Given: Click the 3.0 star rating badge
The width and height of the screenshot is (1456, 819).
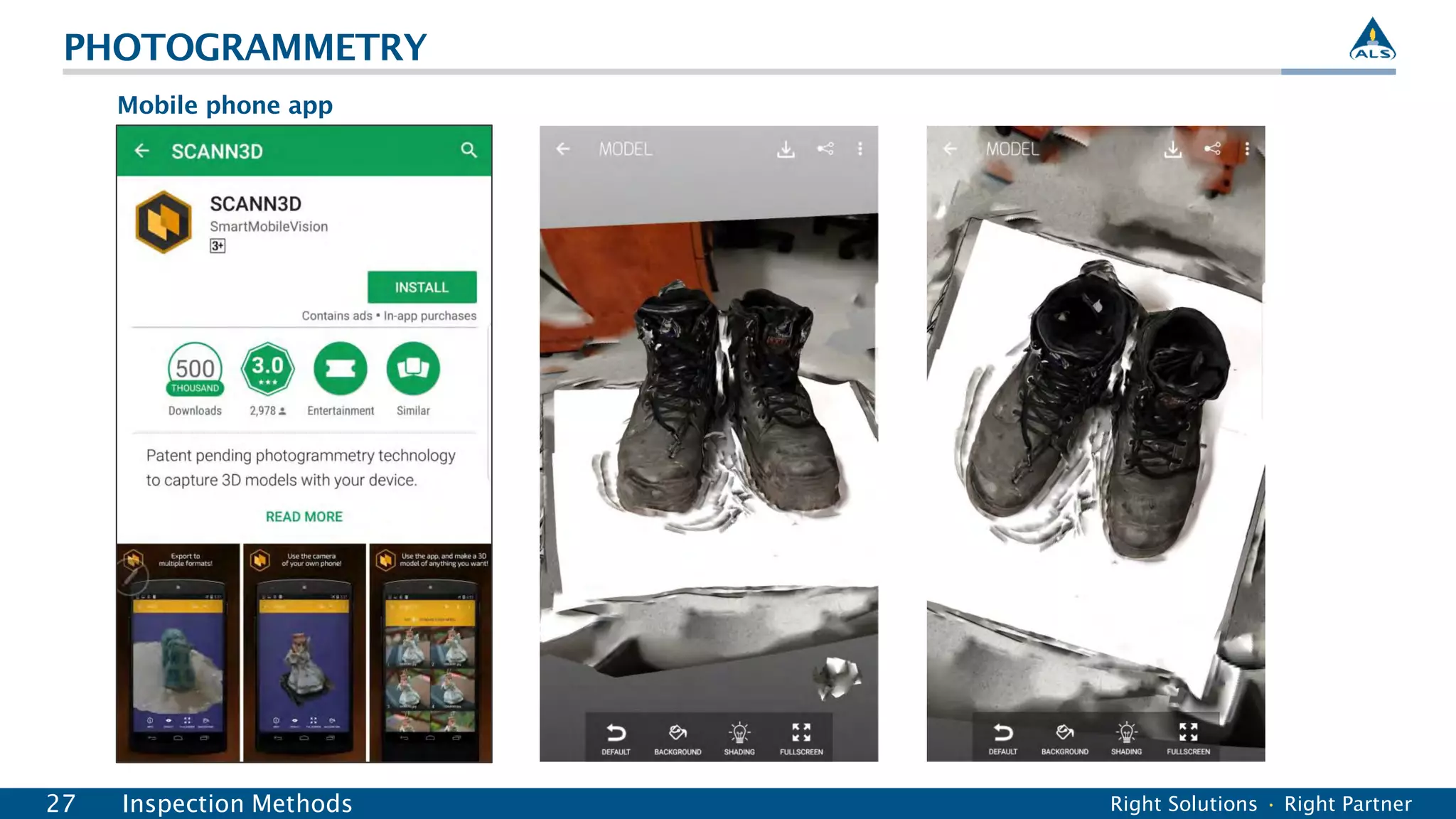Looking at the screenshot, I should [267, 369].
